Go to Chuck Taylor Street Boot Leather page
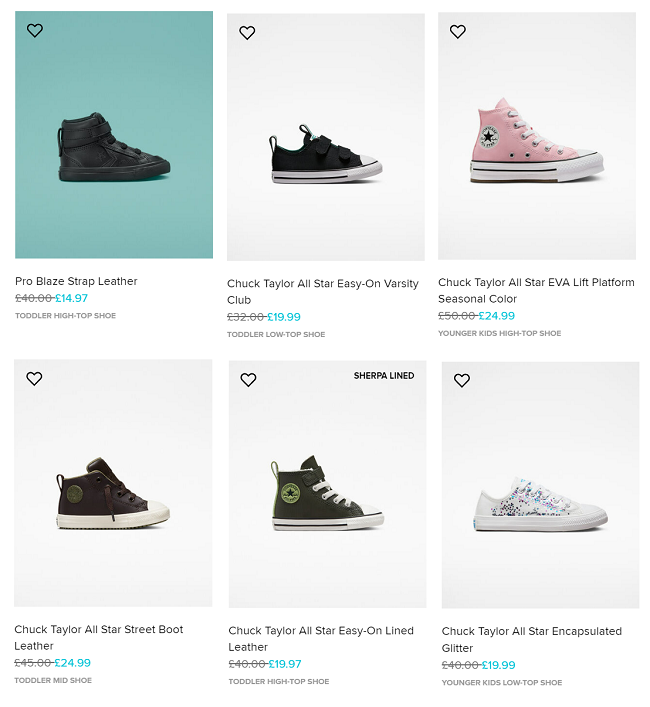This screenshot has height=707, width=650. point(99,638)
